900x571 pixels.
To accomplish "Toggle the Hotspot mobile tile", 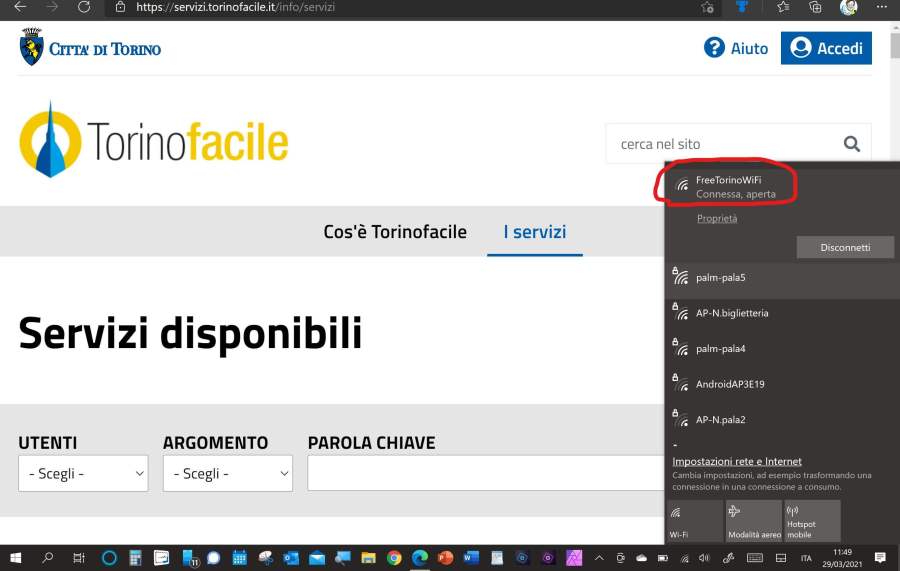I will [x=811, y=521].
